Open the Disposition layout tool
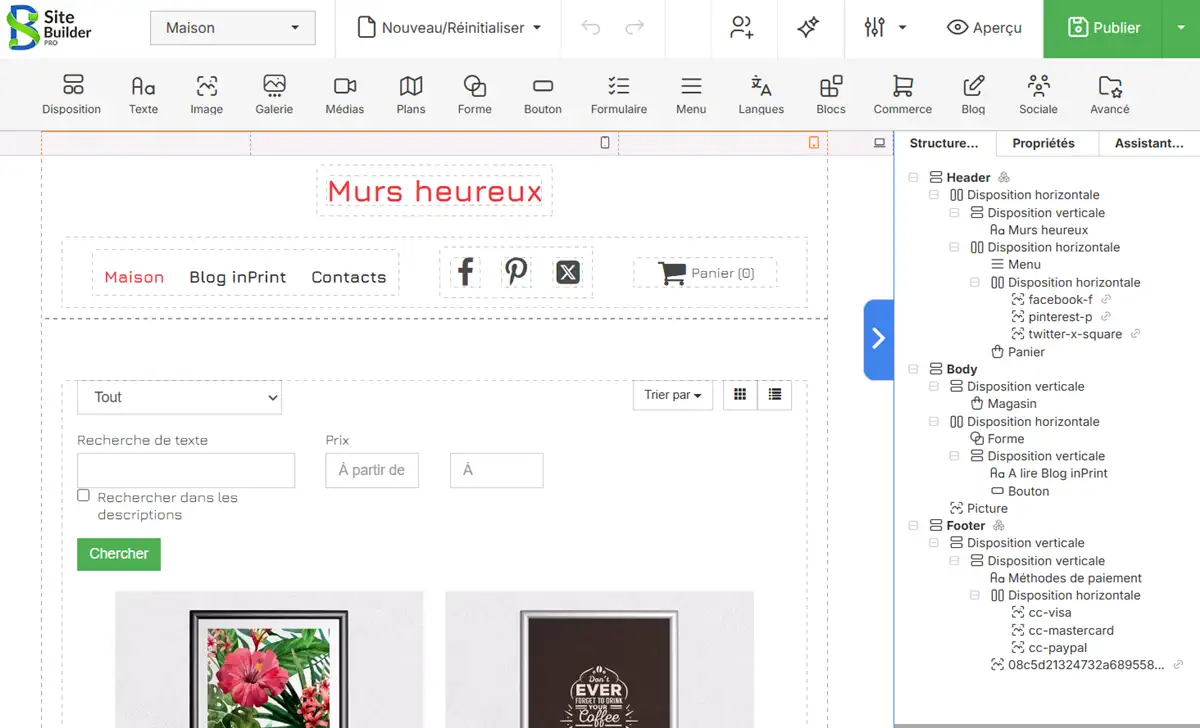The height and width of the screenshot is (728, 1200). coord(71,95)
